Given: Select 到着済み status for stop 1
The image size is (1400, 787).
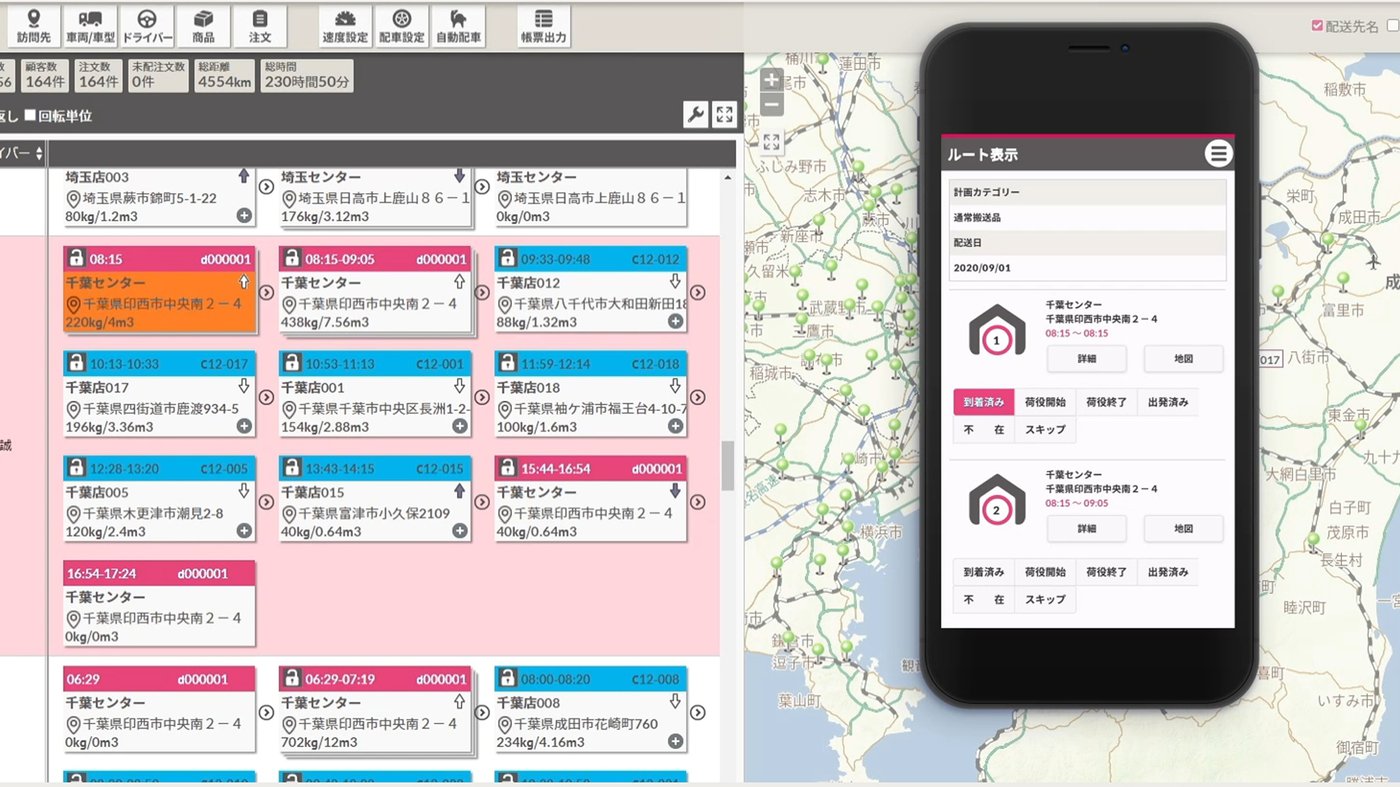Looking at the screenshot, I should click(983, 402).
